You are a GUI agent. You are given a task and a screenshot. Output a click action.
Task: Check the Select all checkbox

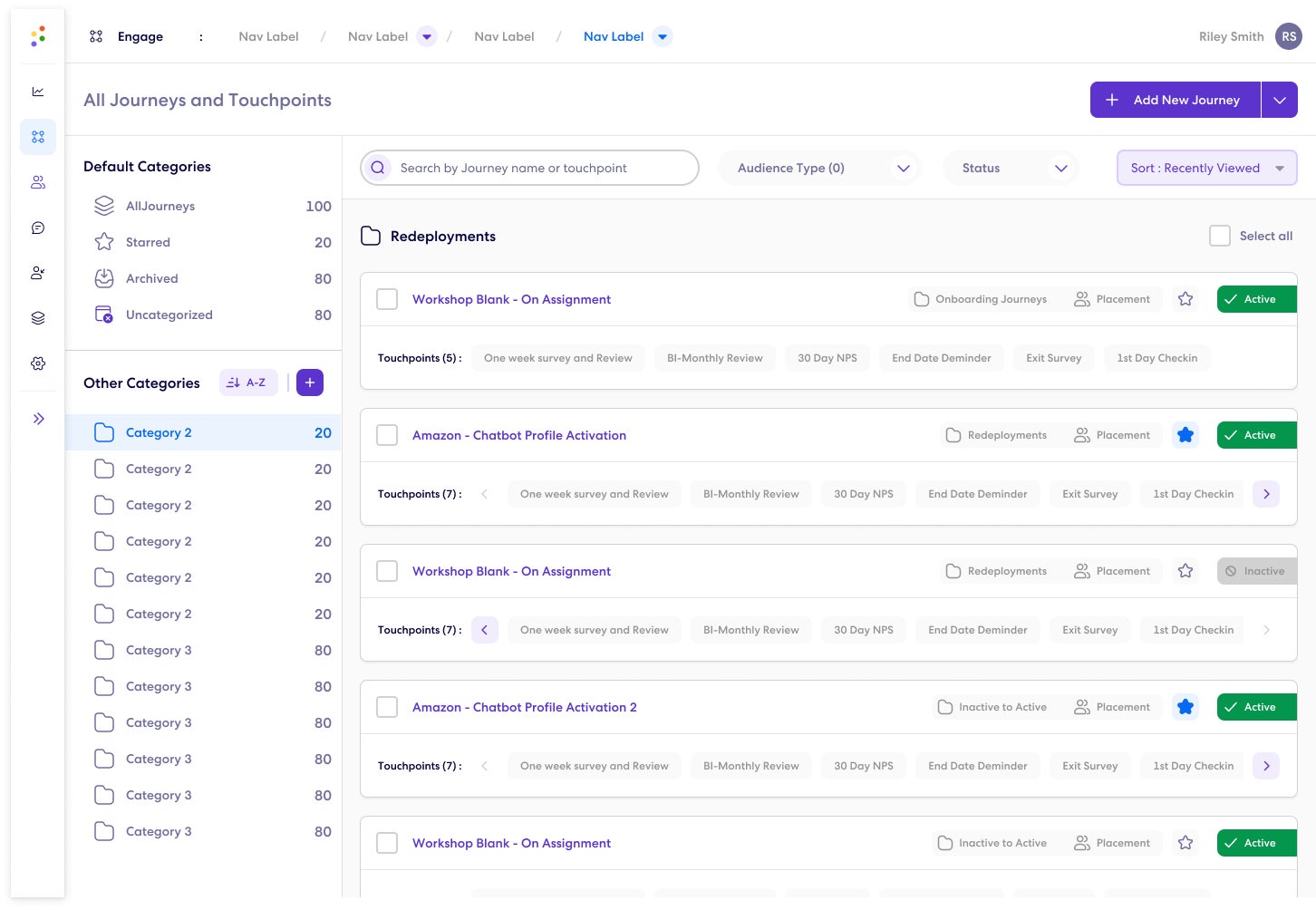[x=1220, y=236]
